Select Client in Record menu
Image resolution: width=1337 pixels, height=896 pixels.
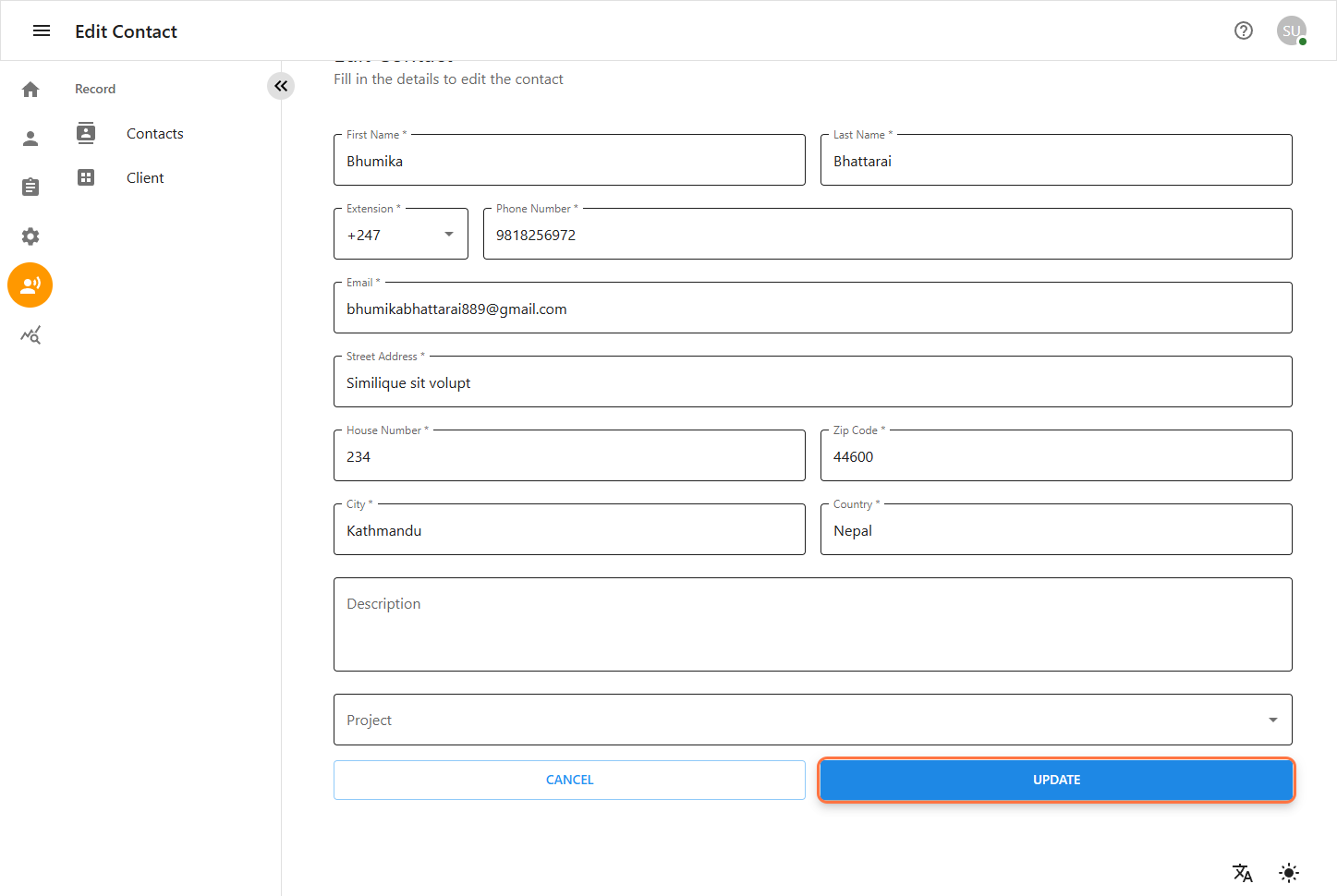click(145, 178)
